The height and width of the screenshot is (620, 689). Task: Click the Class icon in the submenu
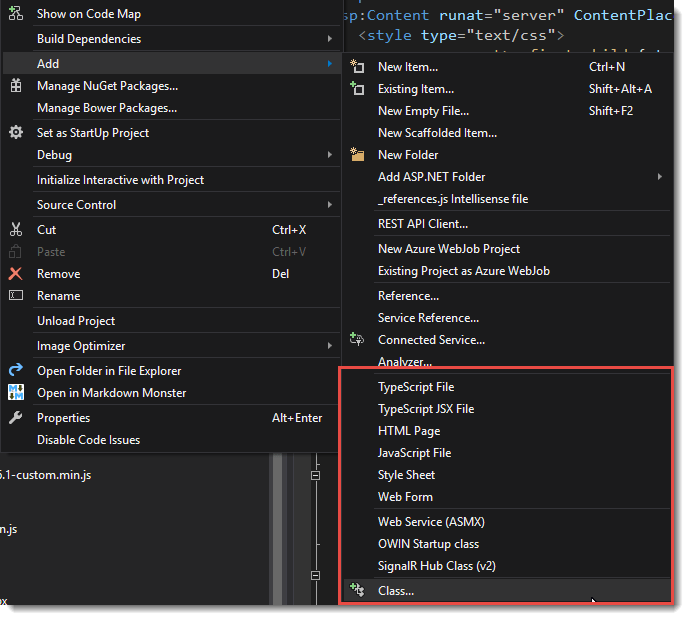pyautogui.click(x=357, y=590)
